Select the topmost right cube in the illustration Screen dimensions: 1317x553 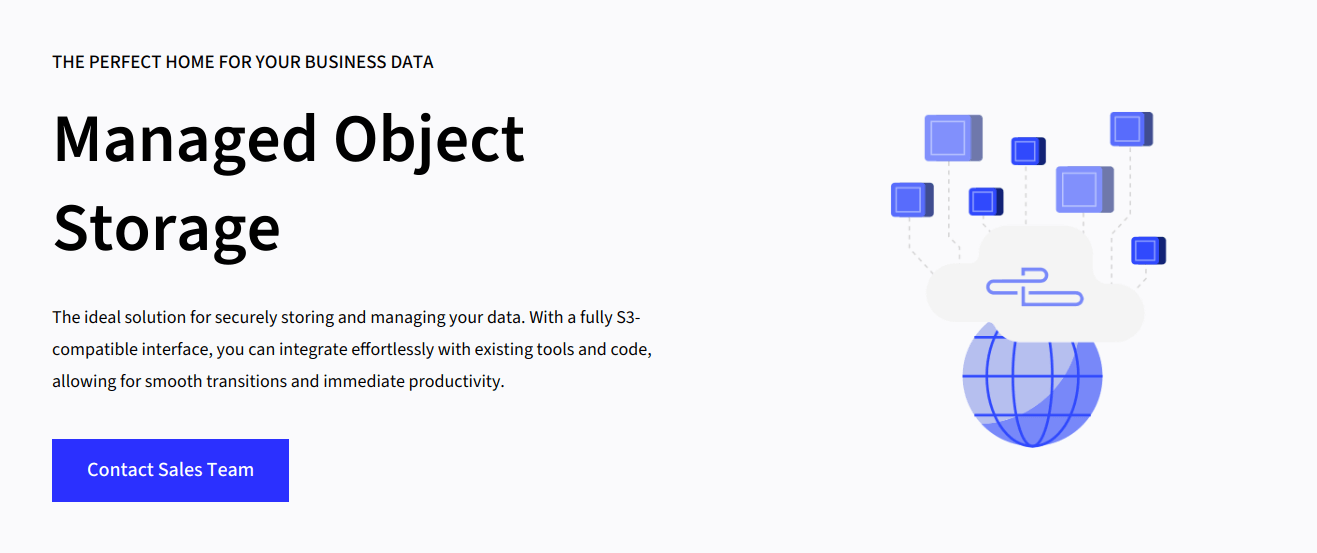[1131, 129]
